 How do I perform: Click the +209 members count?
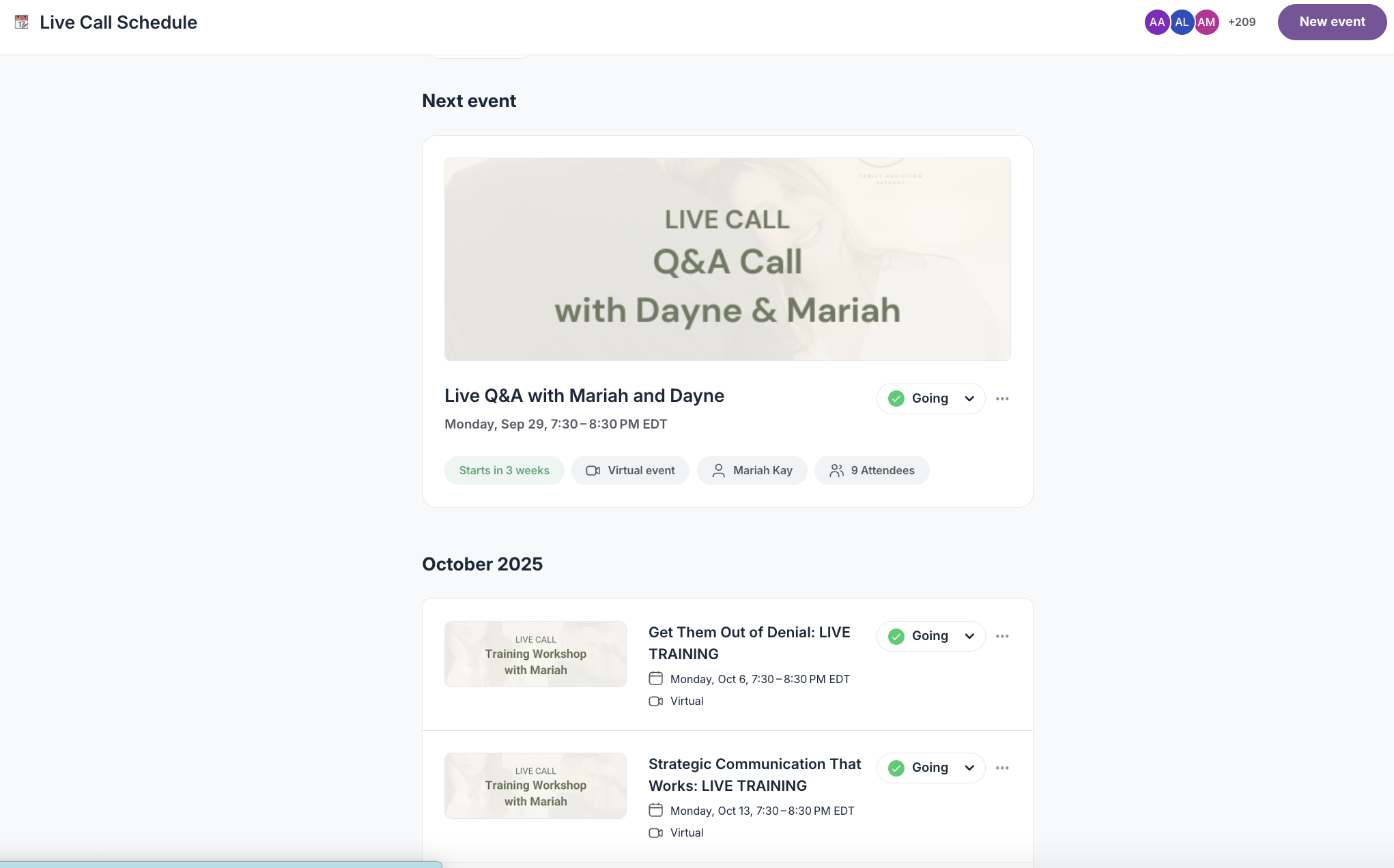1241,22
